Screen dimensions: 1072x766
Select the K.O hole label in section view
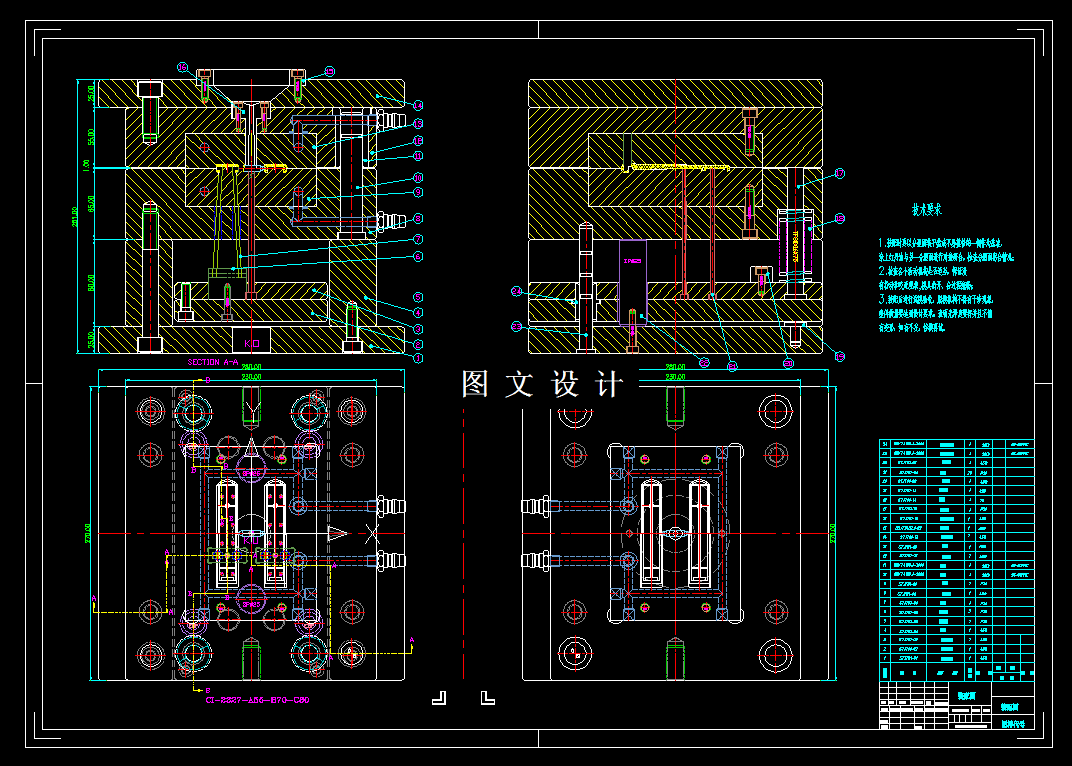tap(252, 343)
